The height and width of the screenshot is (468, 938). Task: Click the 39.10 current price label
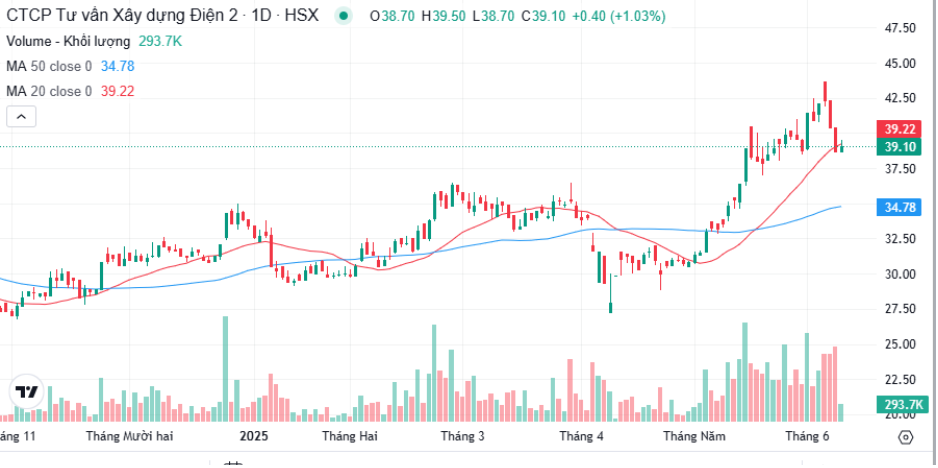[899, 147]
